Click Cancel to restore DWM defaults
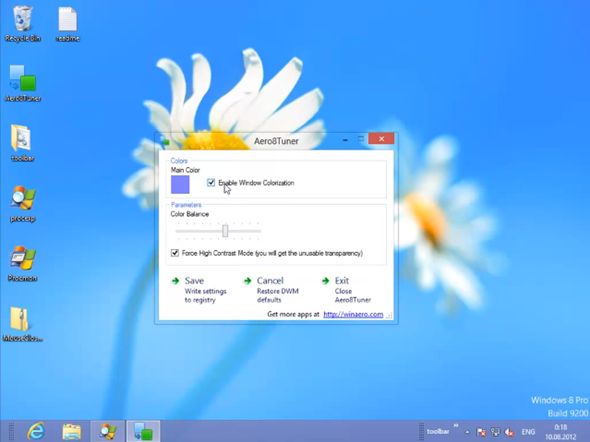This screenshot has width=590, height=442. coord(272,290)
